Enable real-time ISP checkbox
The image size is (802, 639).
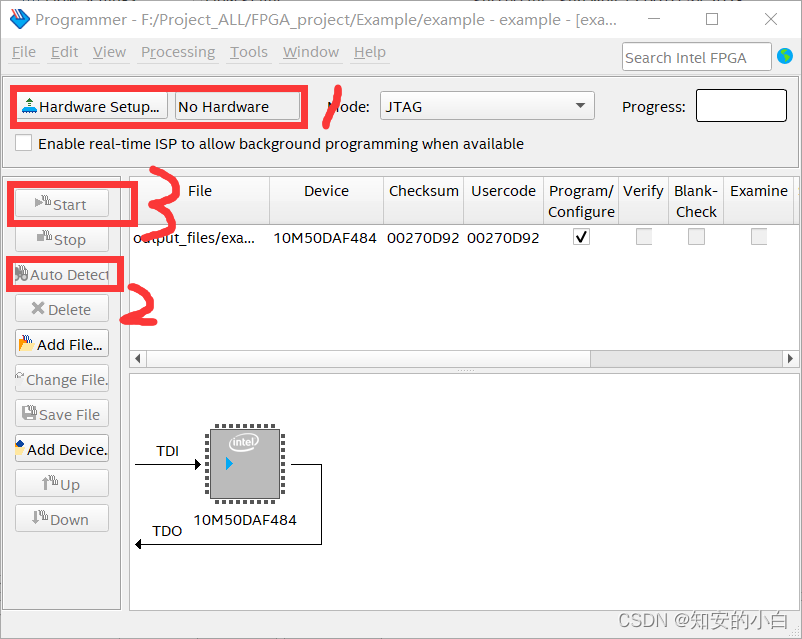[x=24, y=143]
